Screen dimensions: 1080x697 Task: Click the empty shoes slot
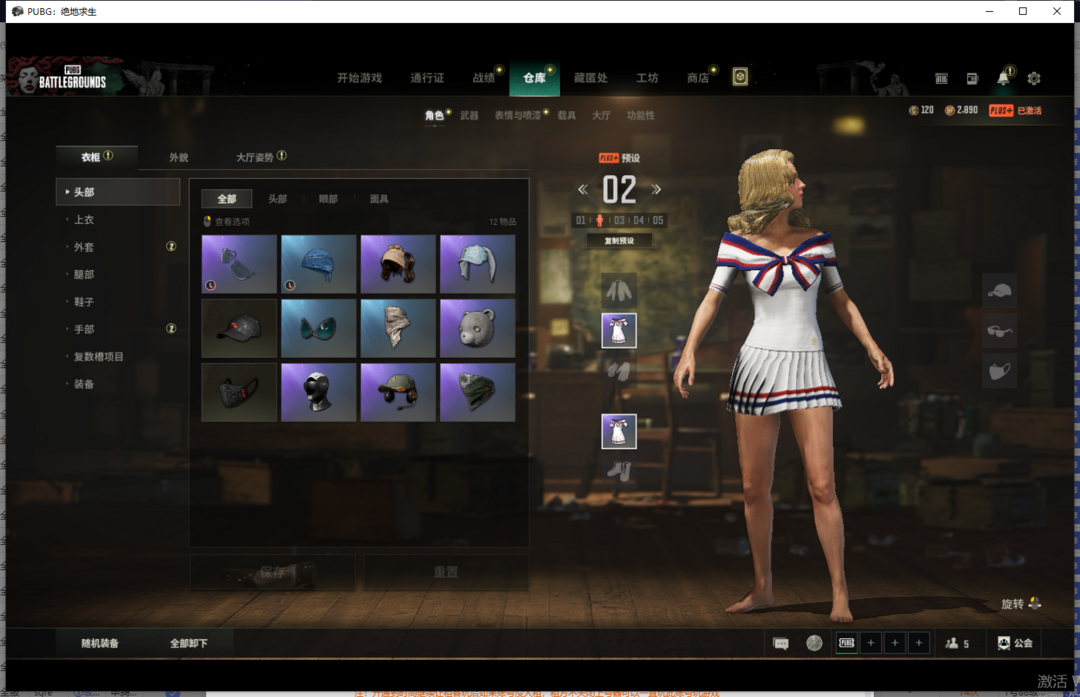point(619,471)
